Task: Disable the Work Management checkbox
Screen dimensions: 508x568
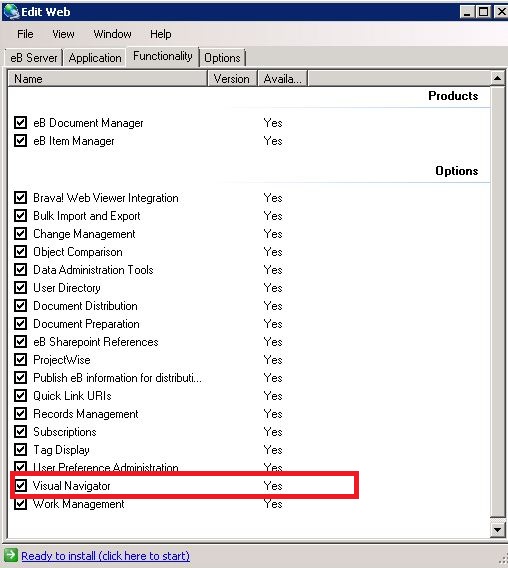Action: tap(21, 504)
